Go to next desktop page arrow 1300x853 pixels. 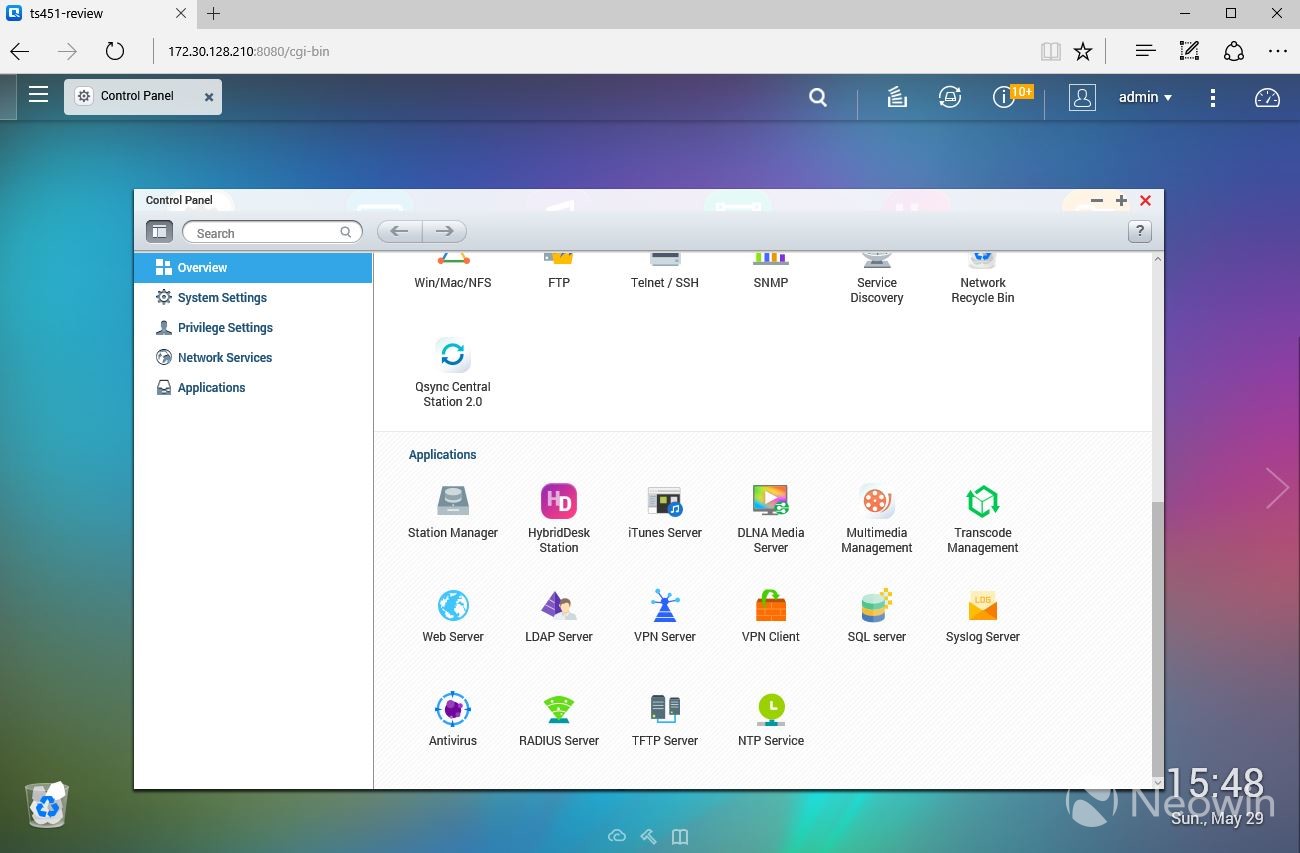coord(1277,488)
